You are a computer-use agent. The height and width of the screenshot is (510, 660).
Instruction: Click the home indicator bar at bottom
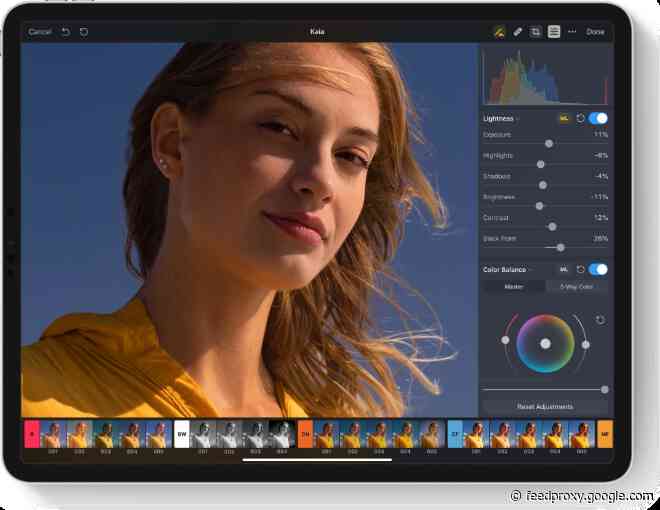point(317,460)
